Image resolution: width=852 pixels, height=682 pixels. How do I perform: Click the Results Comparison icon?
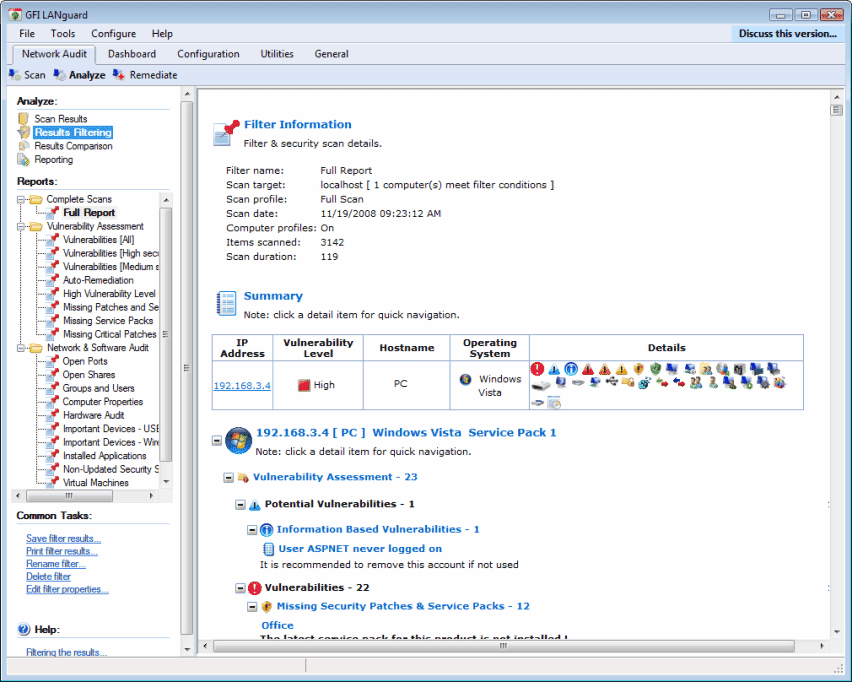[x=23, y=146]
